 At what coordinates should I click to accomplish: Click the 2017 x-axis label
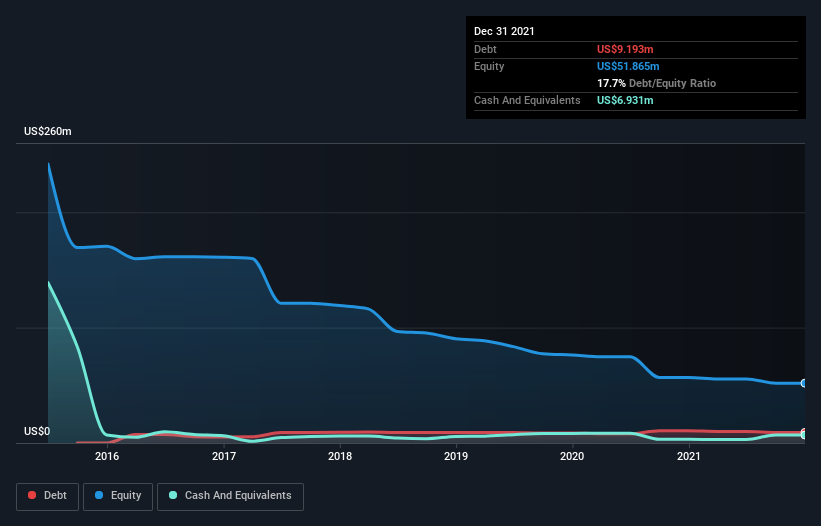[224, 456]
